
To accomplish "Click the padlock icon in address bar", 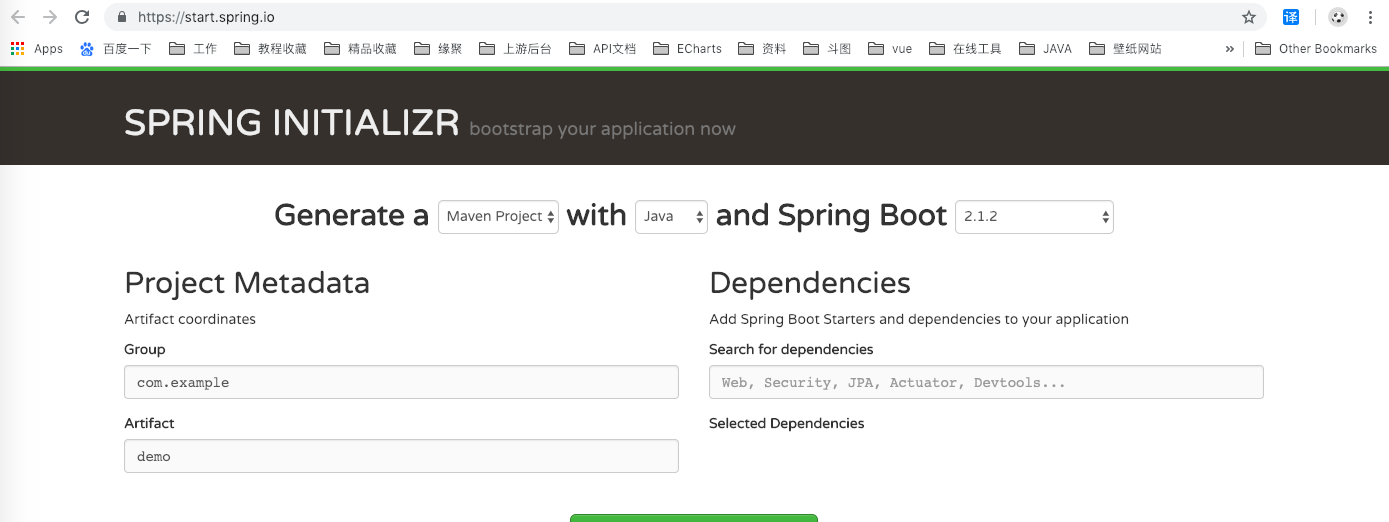I will pyautogui.click(x=122, y=17).
